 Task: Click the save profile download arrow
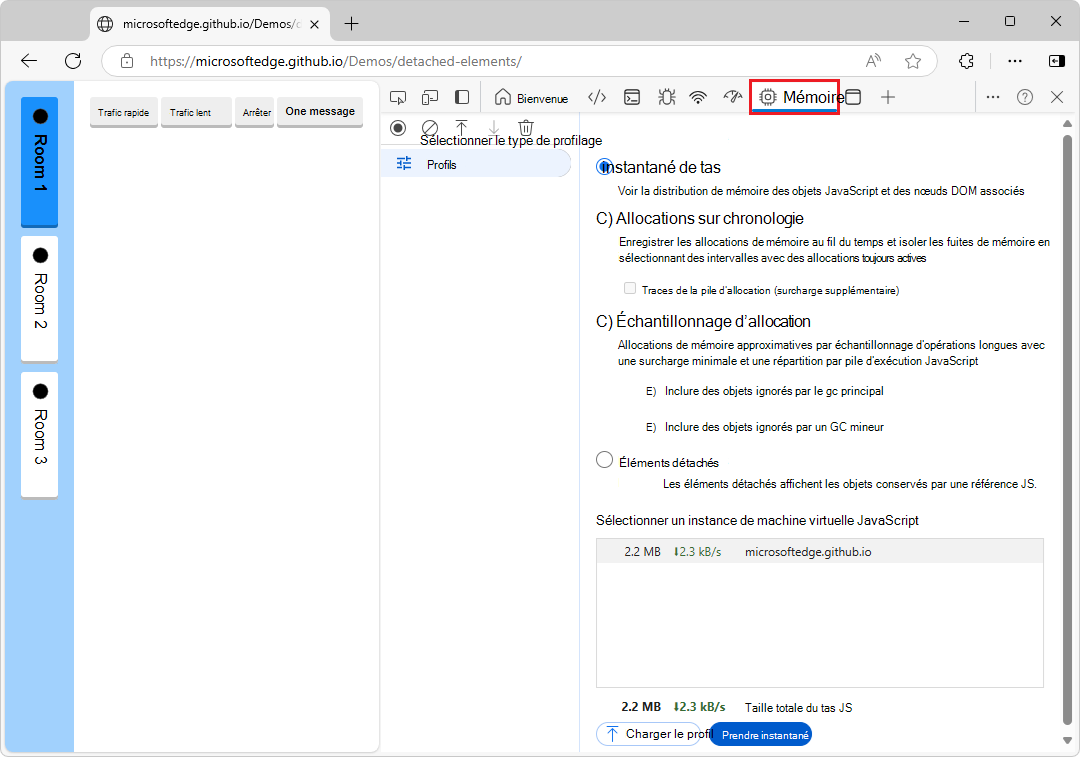pos(494,127)
